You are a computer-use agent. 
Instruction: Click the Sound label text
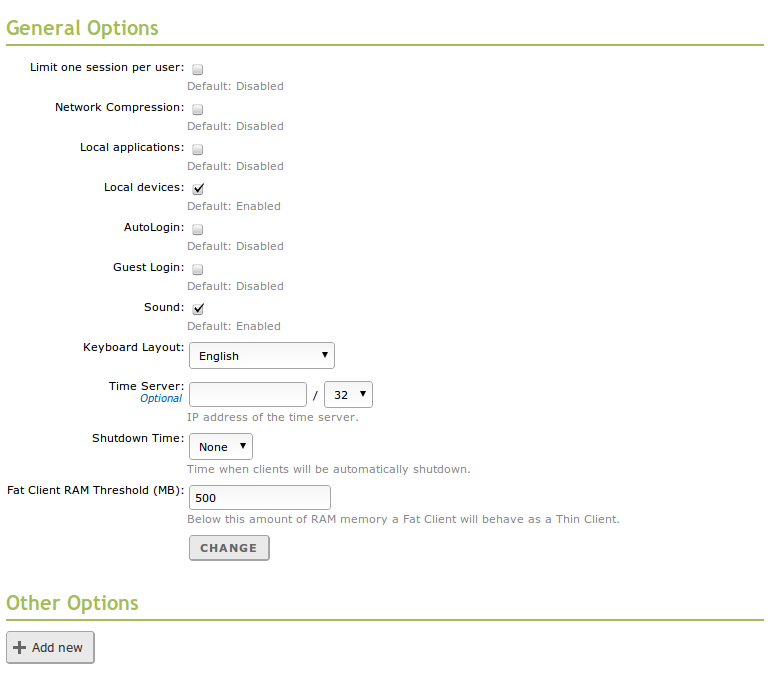pyautogui.click(x=164, y=307)
